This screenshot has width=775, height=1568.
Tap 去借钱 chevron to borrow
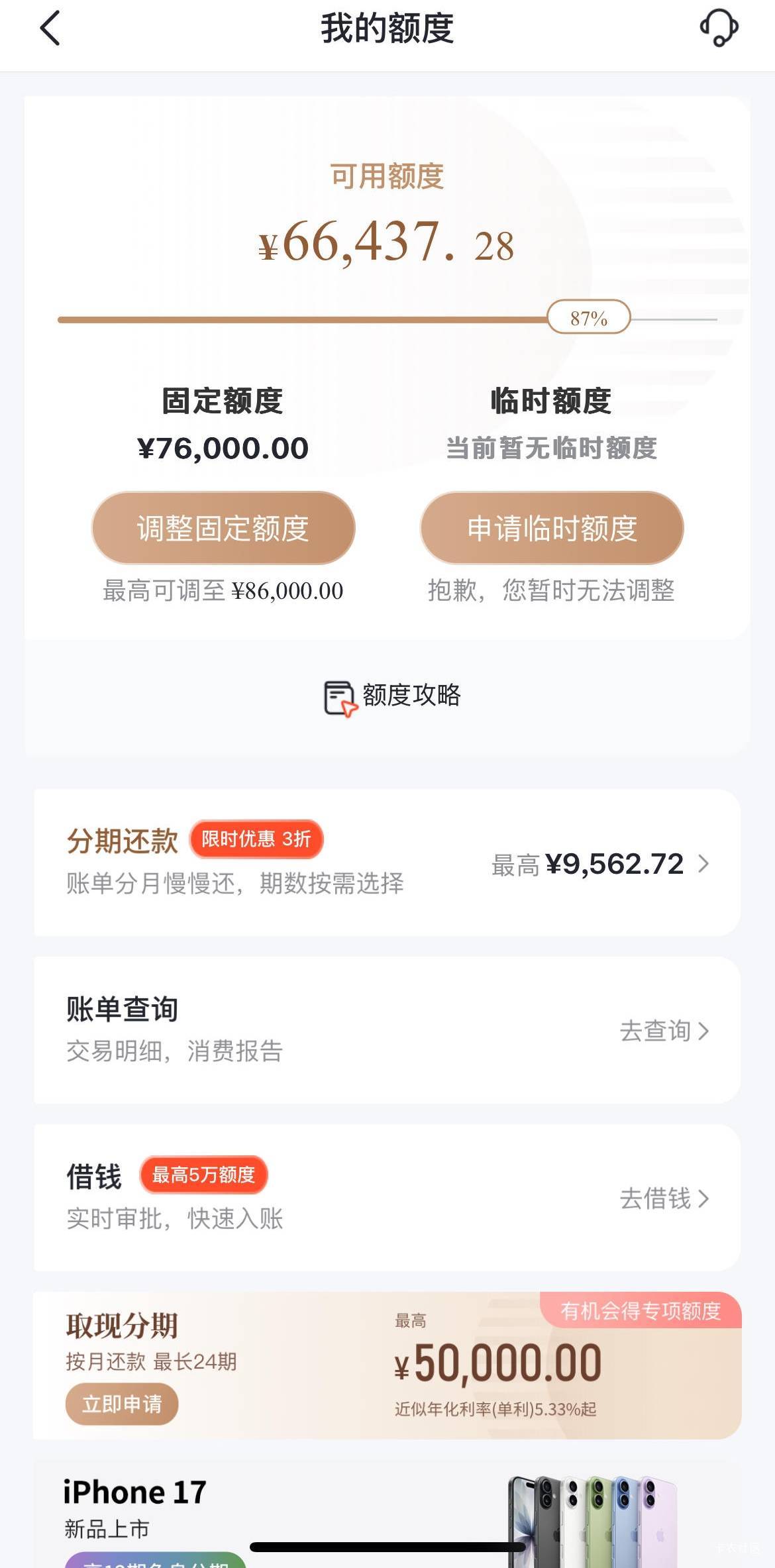coord(703,1198)
